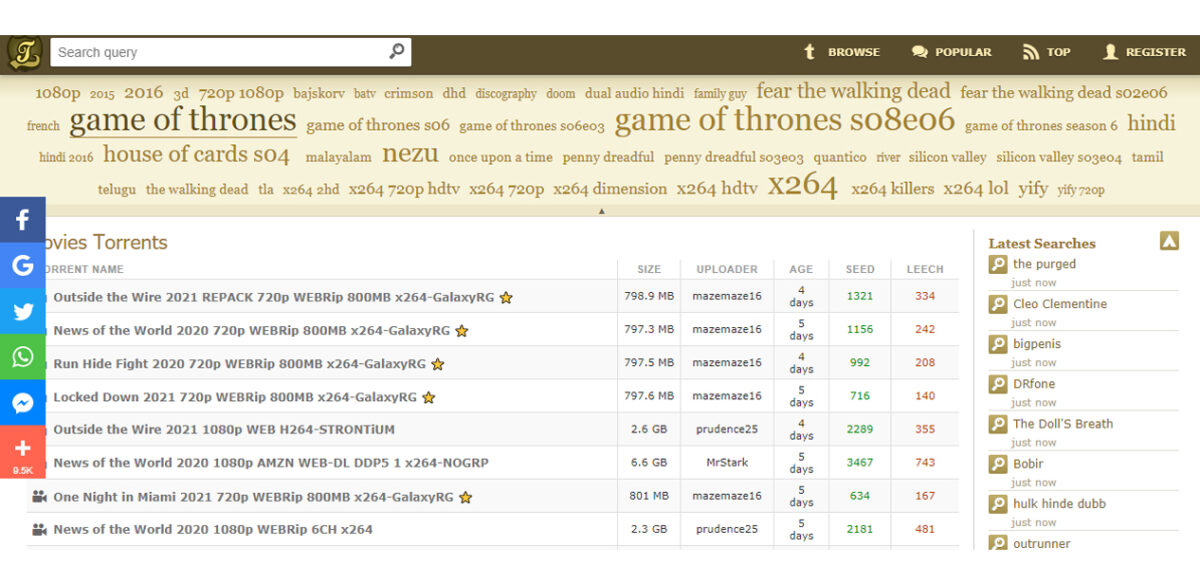This screenshot has width=1200, height=584.
Task: Sort by AGE column header
Action: [x=801, y=269]
